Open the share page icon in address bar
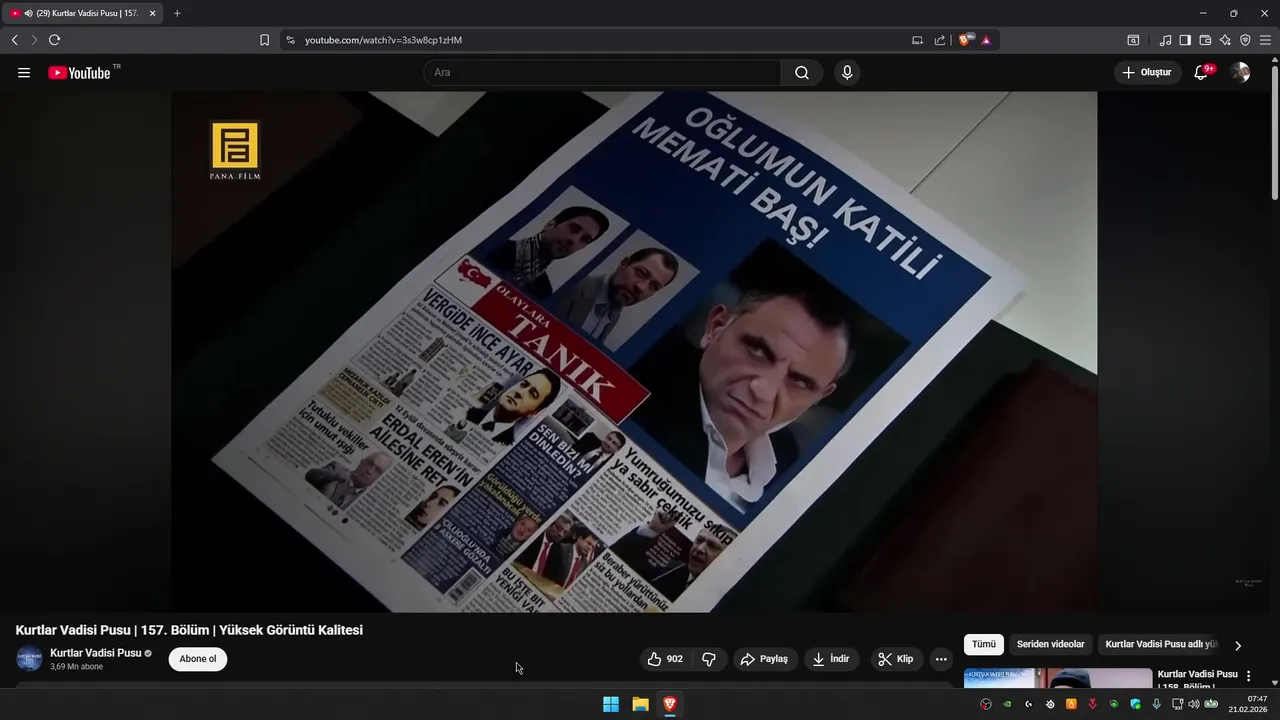Viewport: 1280px width, 720px height. pos(940,40)
